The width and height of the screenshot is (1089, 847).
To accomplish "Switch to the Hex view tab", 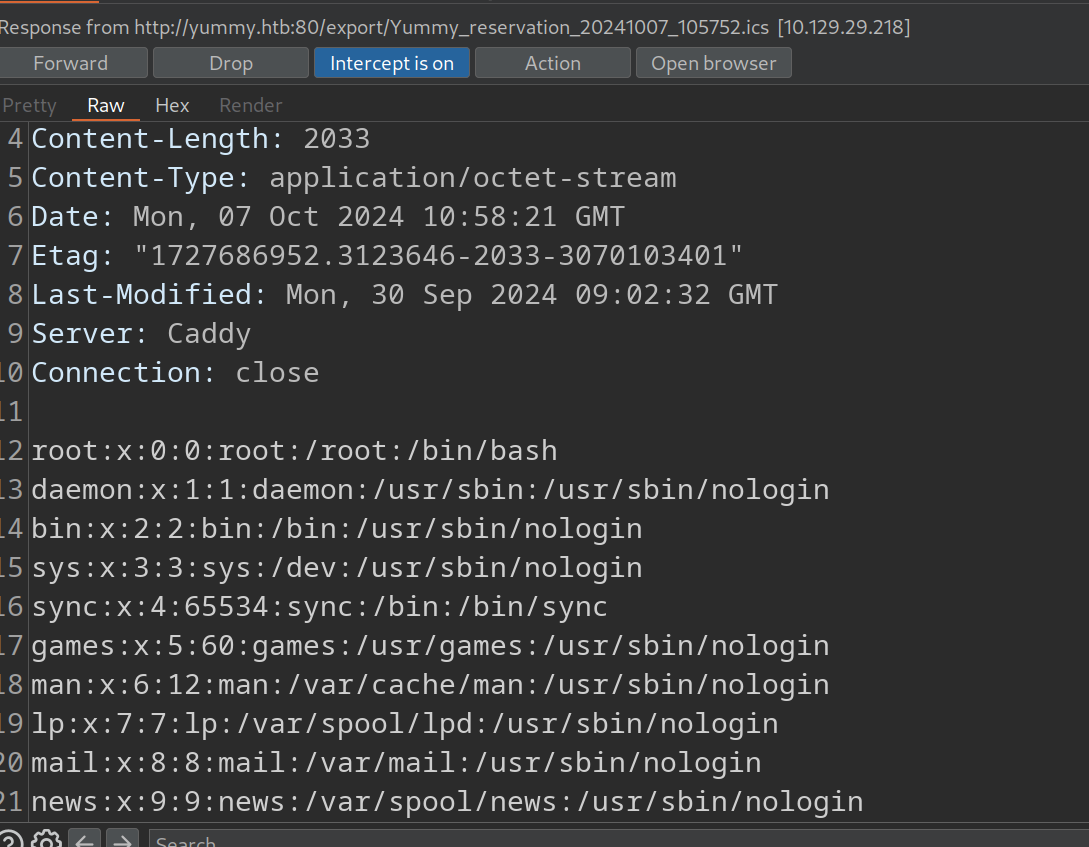I will coord(172,106).
